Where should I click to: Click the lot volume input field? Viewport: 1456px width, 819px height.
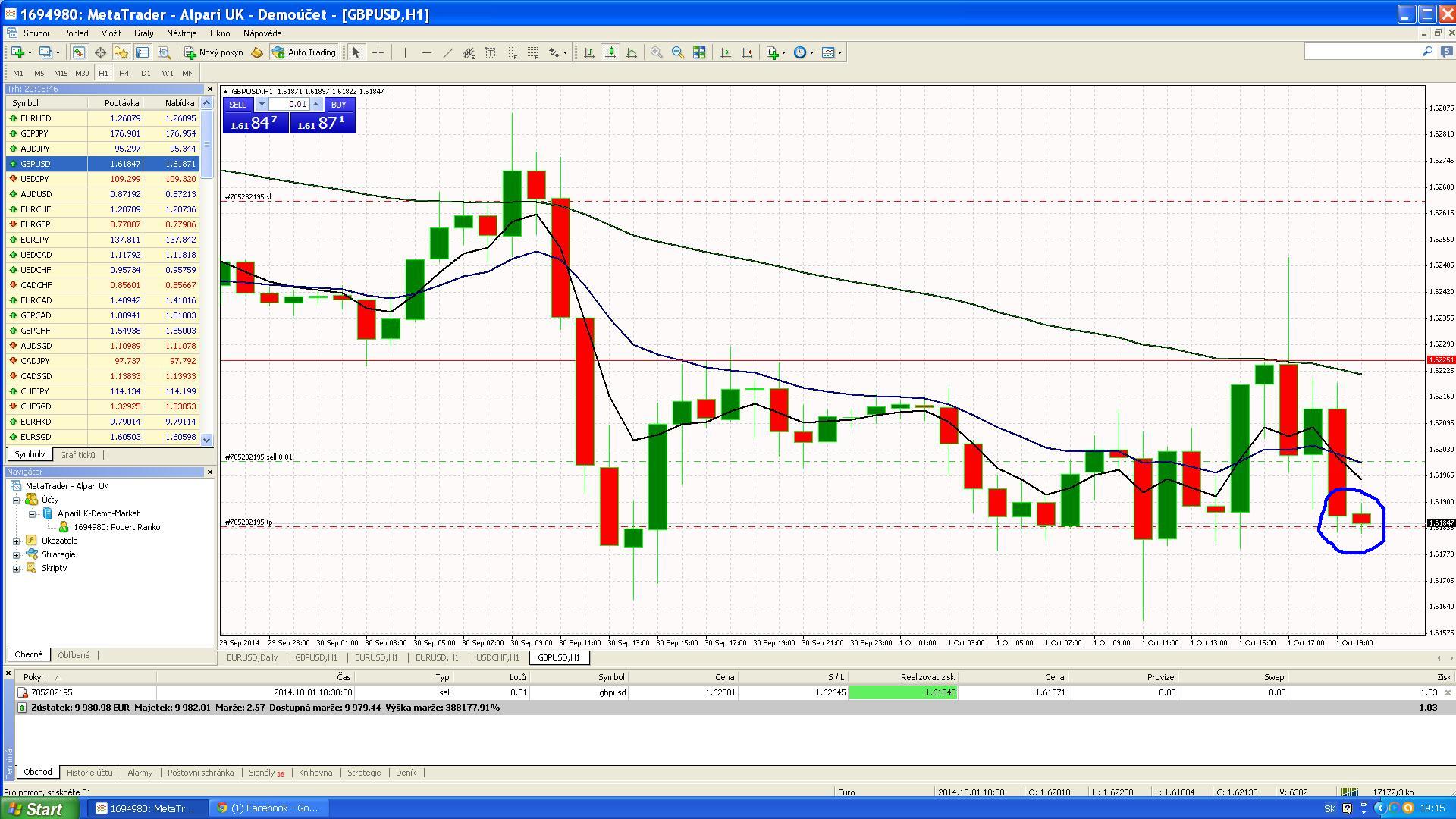tap(289, 105)
